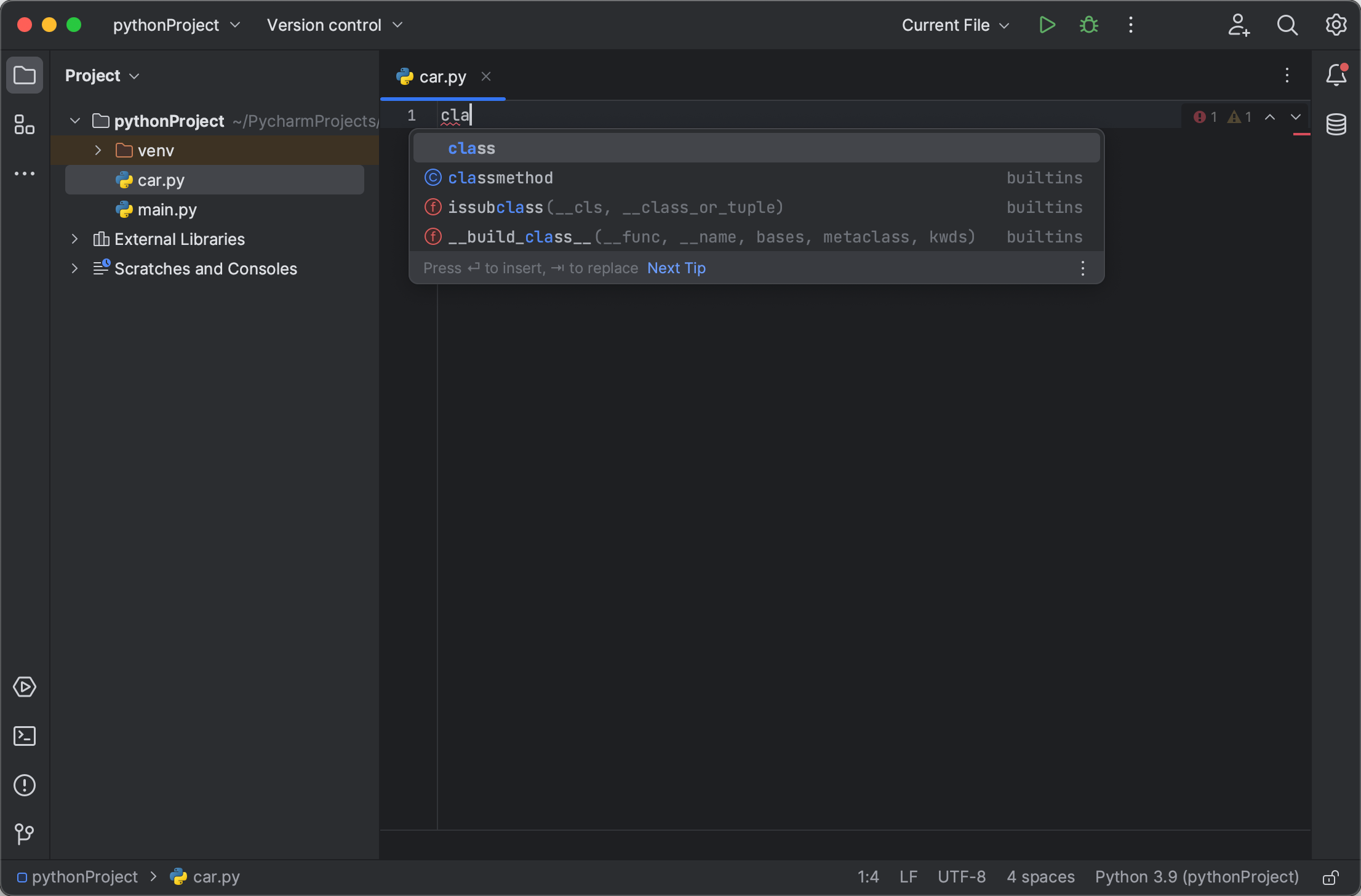Viewport: 1361px width, 896px height.
Task: Open Search Everywhere
Action: (x=1287, y=25)
